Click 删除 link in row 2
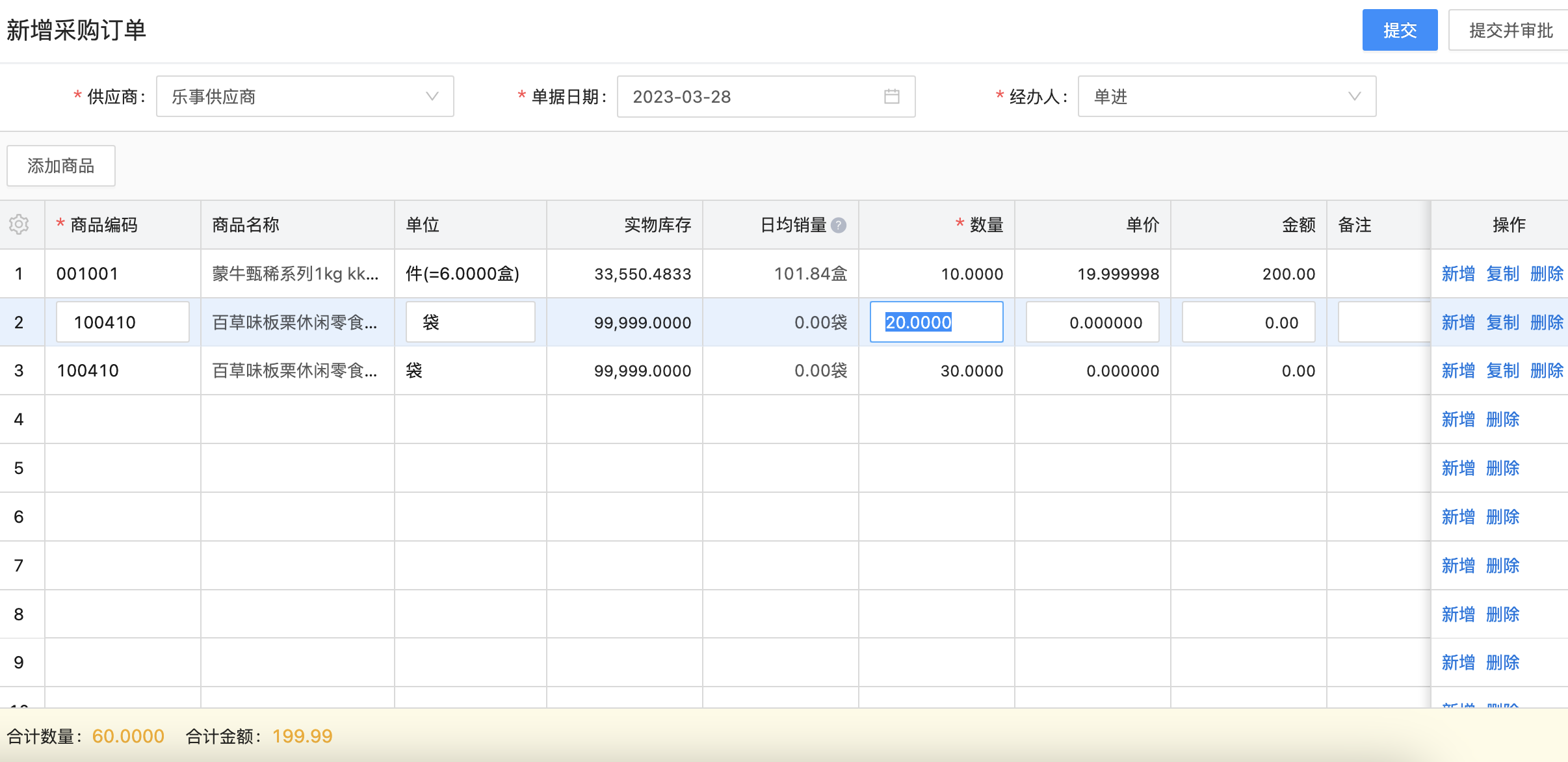Screen dimensions: 1568x762 click(x=1547, y=322)
